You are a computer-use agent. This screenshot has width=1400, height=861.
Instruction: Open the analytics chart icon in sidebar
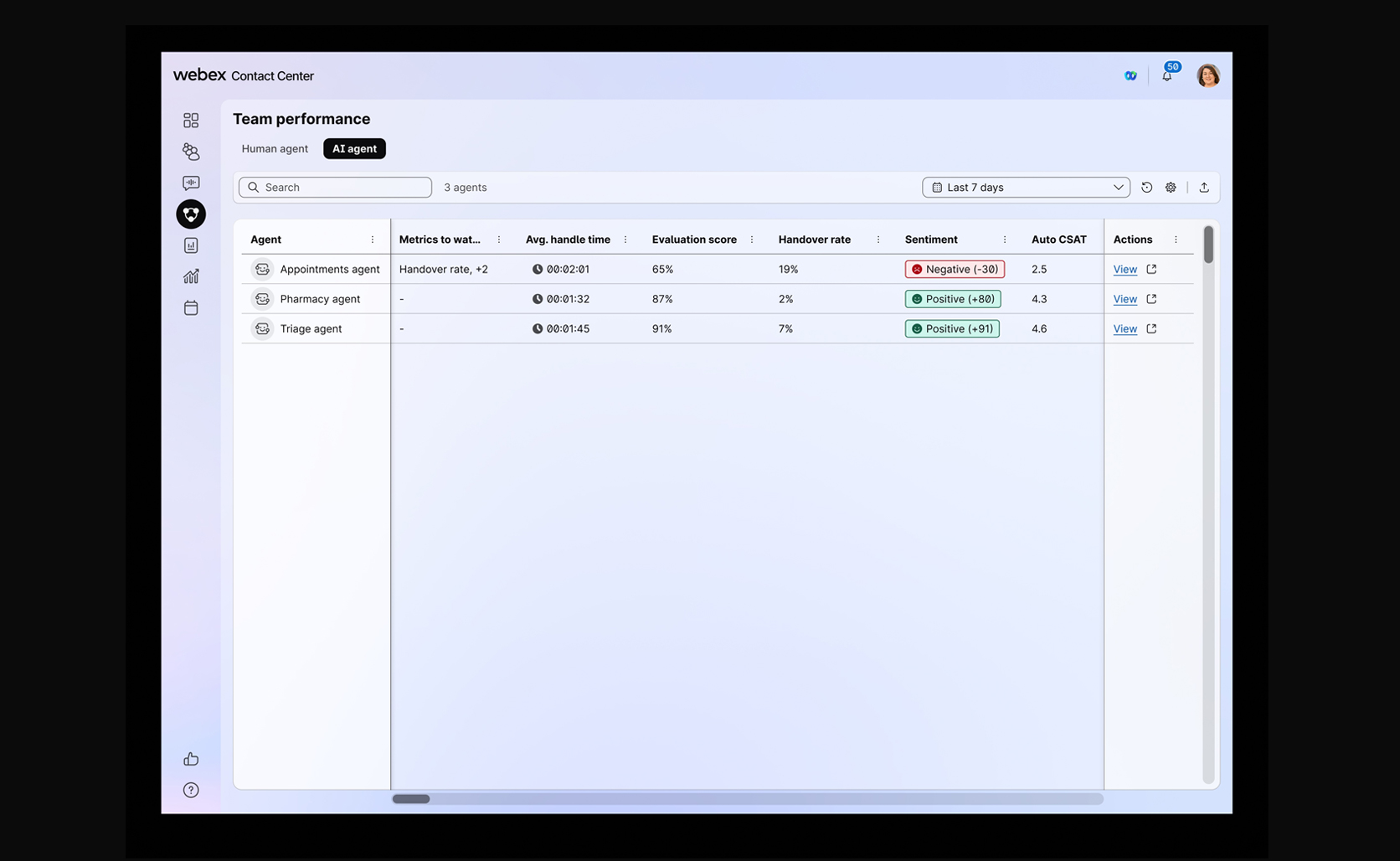pyautogui.click(x=191, y=276)
